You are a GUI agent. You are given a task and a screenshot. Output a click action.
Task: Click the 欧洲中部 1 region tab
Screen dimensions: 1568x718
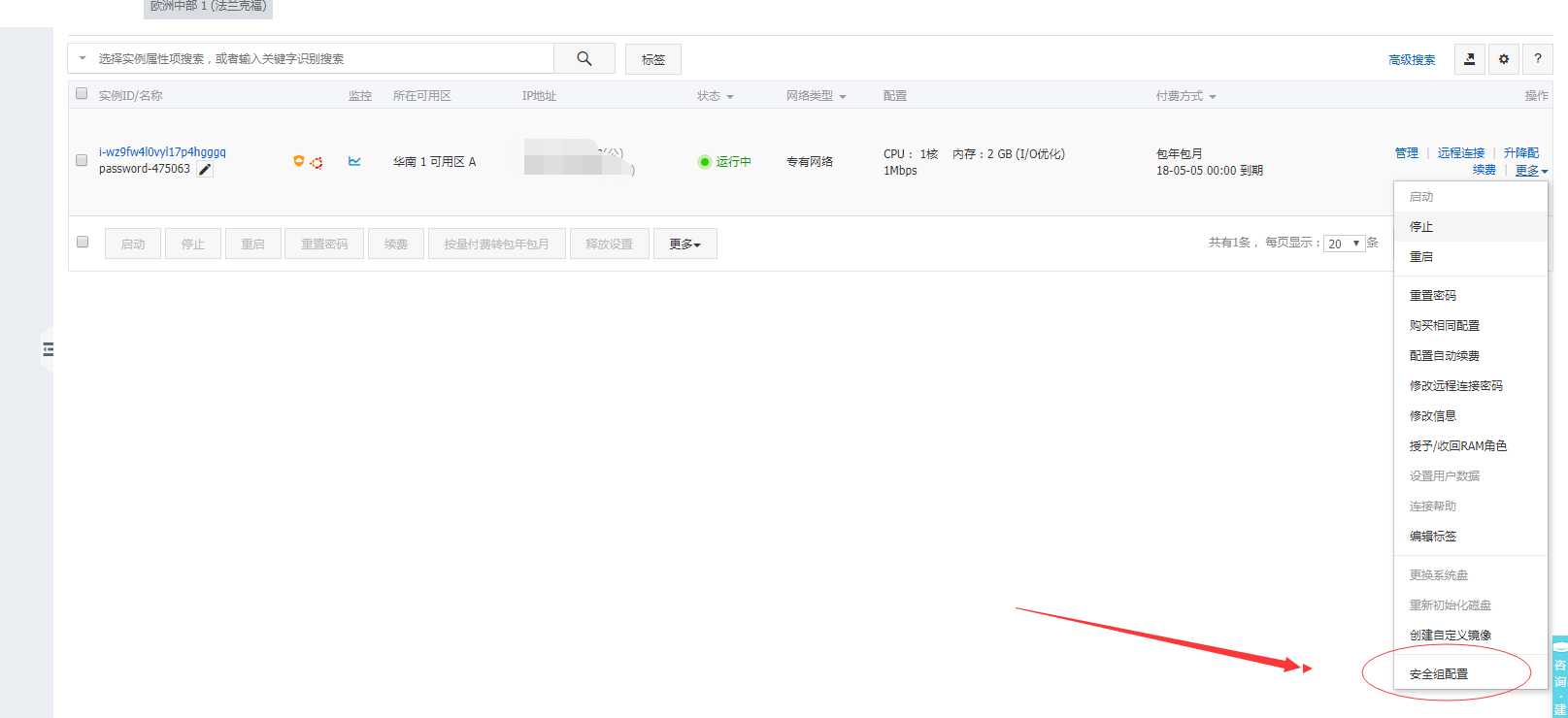click(x=208, y=8)
